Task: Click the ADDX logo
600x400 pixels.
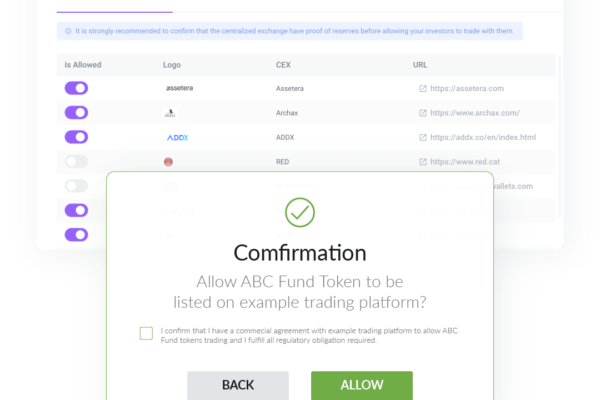Action: tap(178, 137)
